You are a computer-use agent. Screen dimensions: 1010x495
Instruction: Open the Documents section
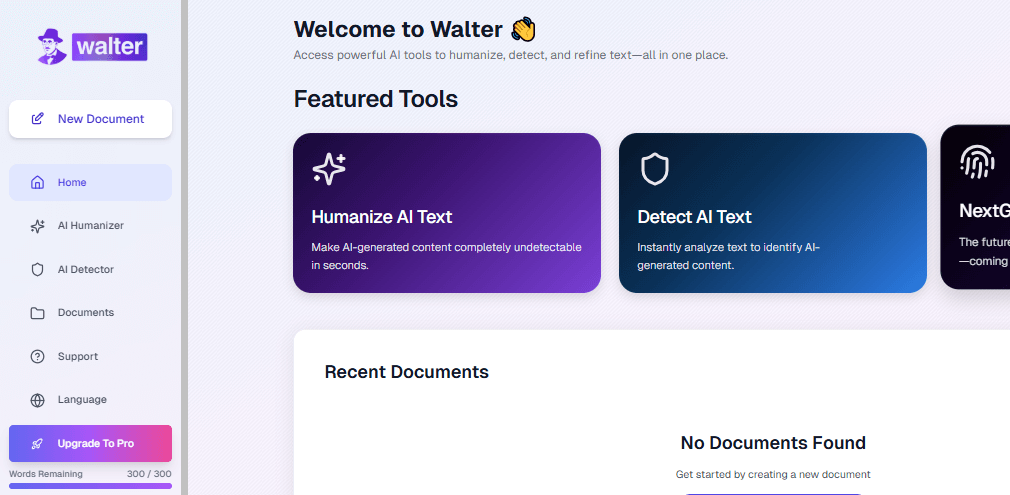pos(90,313)
